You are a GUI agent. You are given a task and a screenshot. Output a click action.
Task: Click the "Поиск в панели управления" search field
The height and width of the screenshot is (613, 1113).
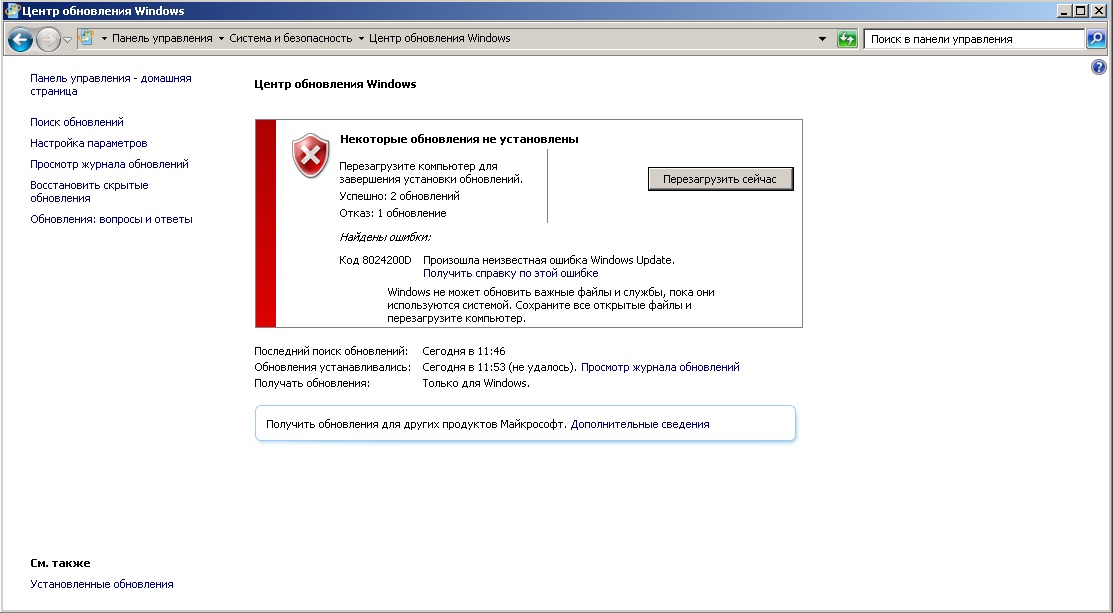[x=972, y=39]
